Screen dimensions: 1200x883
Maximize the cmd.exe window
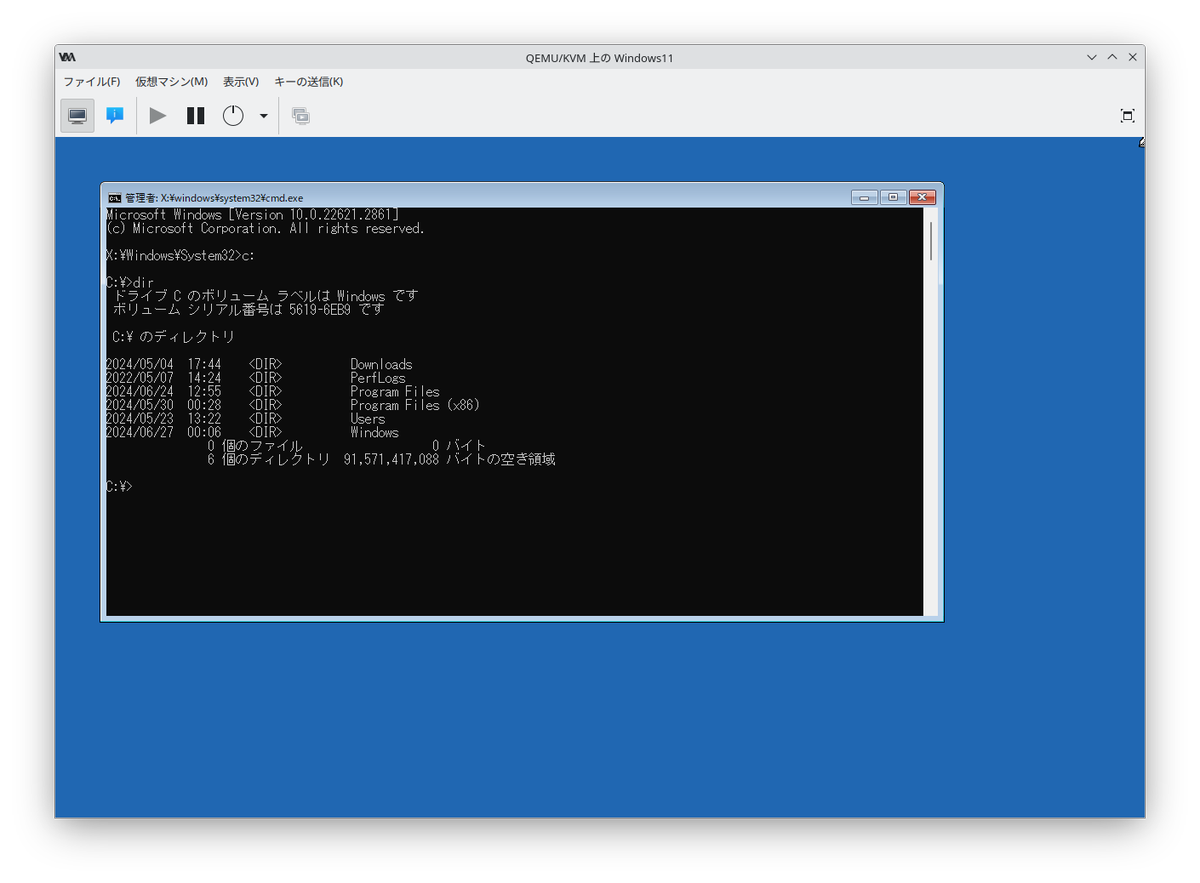(893, 197)
